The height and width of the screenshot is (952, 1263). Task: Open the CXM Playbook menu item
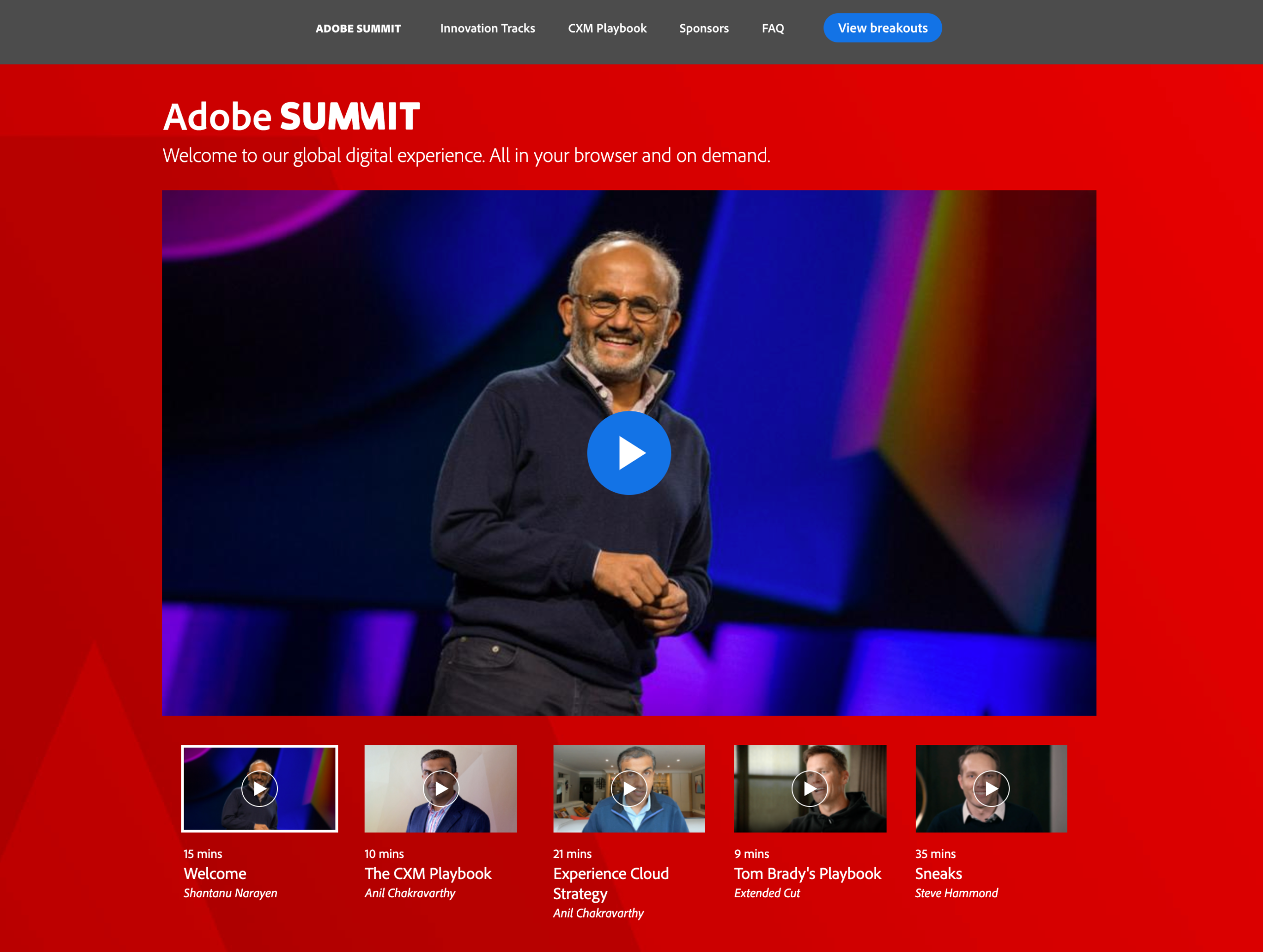tap(607, 29)
